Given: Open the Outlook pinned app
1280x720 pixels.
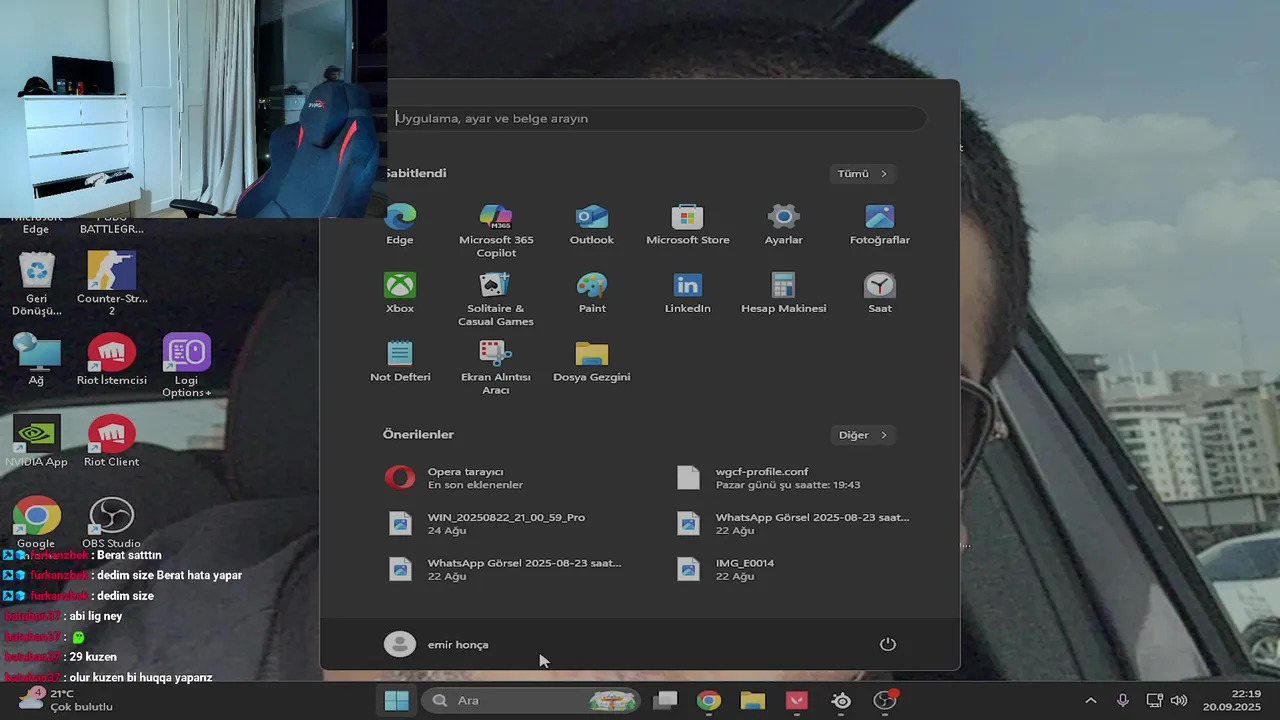Looking at the screenshot, I should [x=592, y=224].
